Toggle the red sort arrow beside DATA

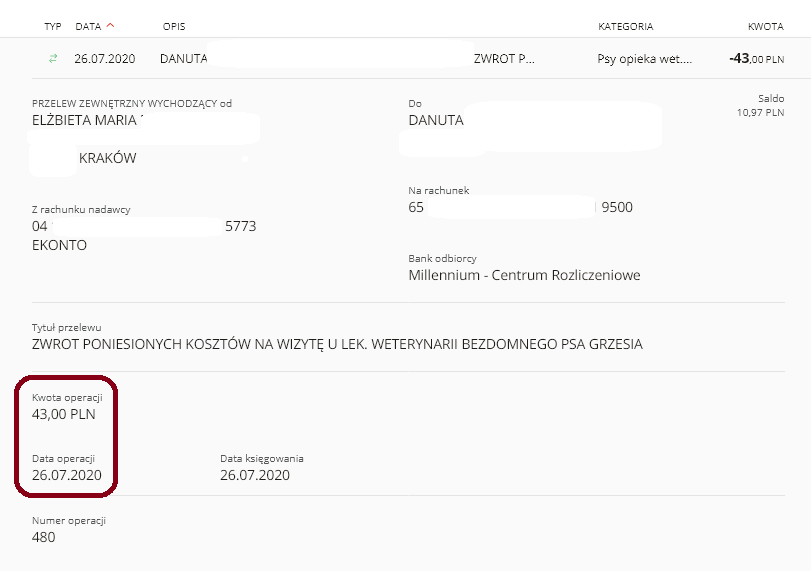pos(110,25)
